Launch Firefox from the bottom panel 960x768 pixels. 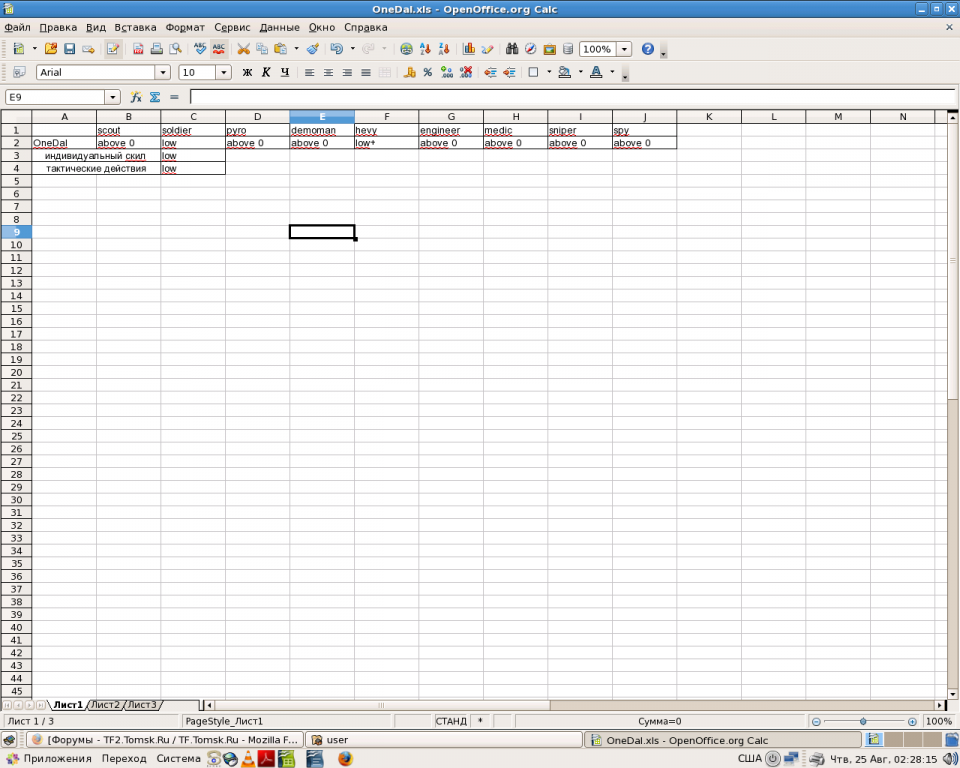click(345, 759)
